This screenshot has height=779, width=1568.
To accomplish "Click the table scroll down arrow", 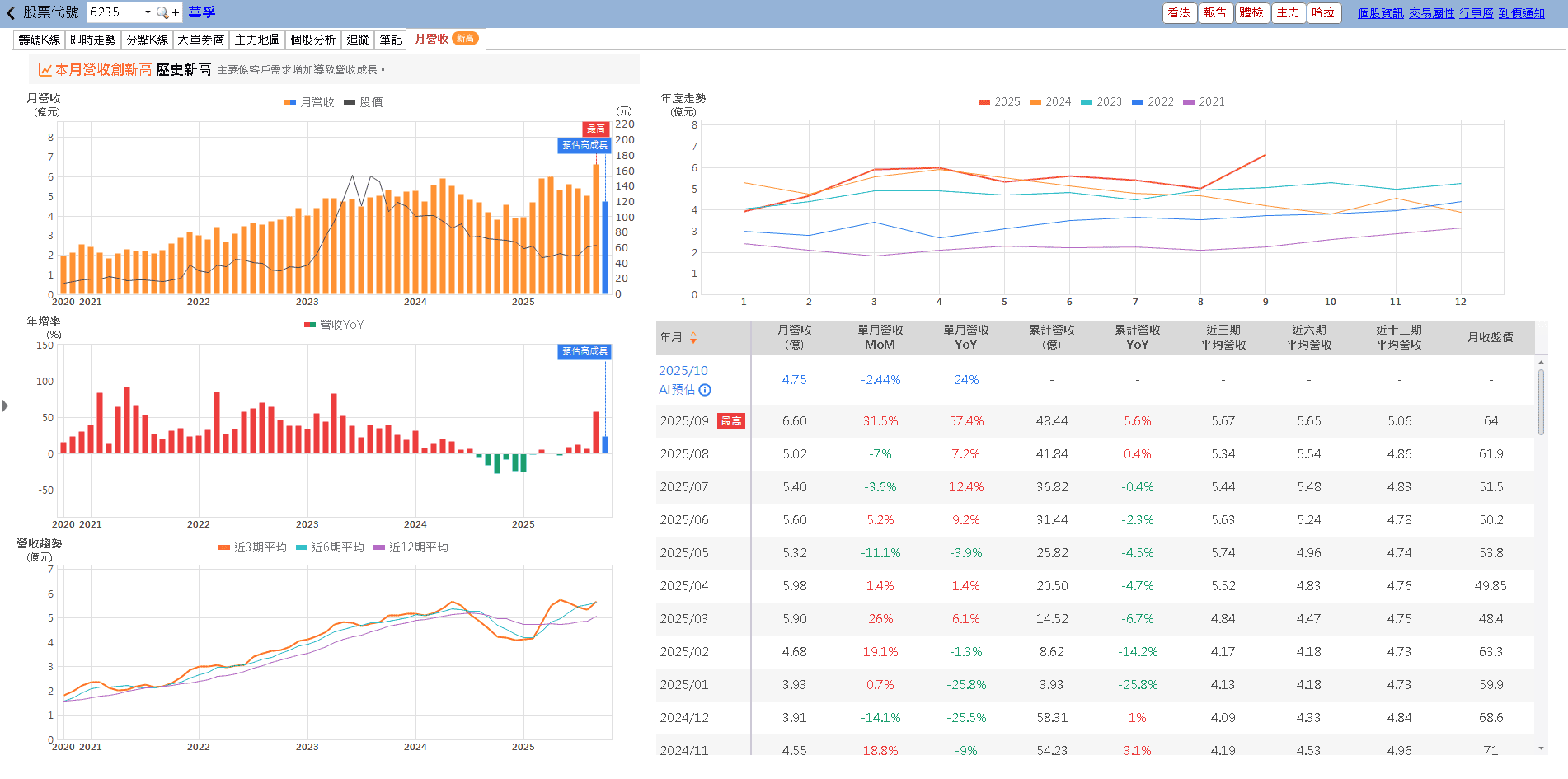I will coord(1541,748).
